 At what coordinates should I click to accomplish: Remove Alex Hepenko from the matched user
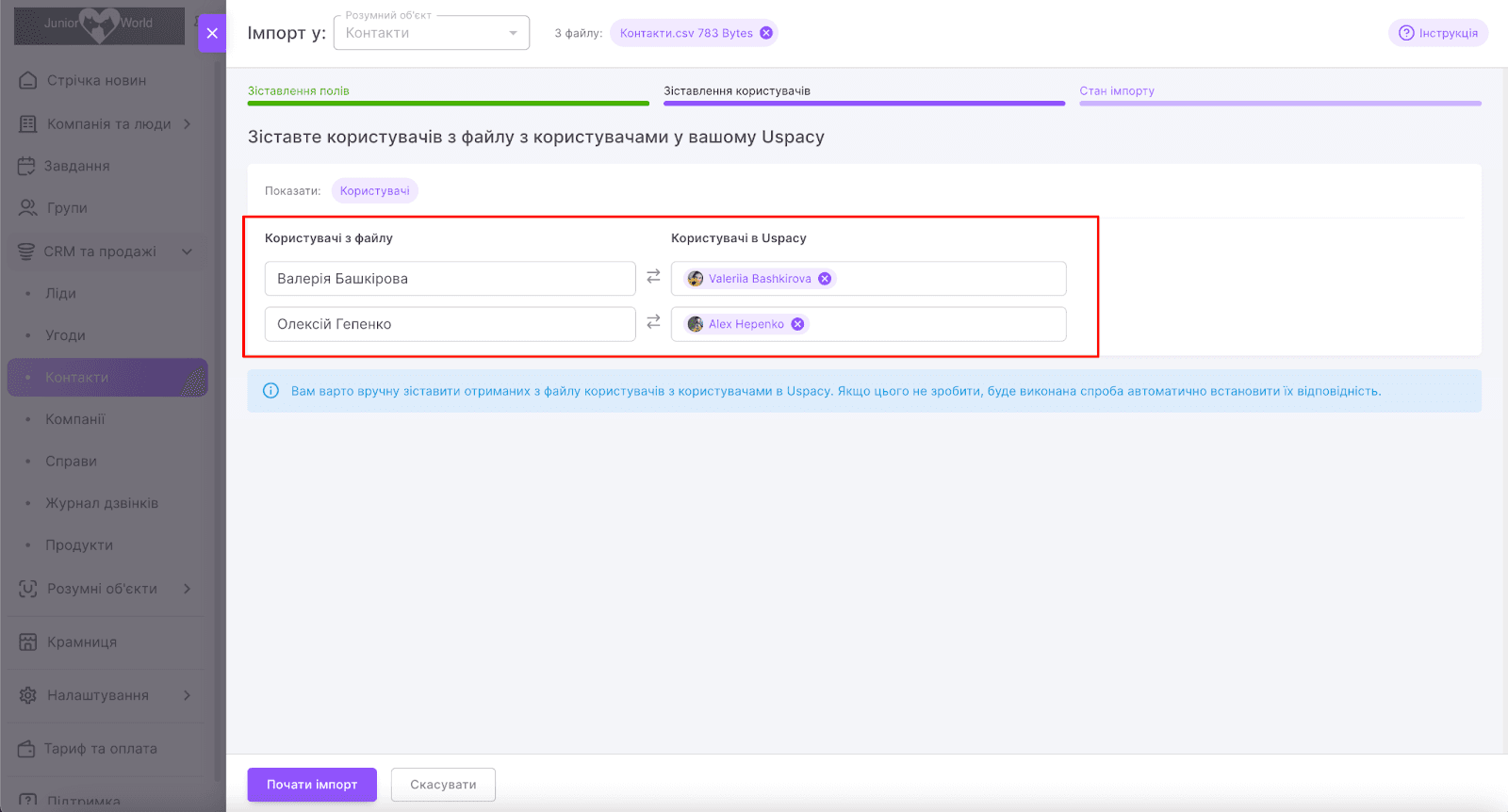click(x=797, y=324)
